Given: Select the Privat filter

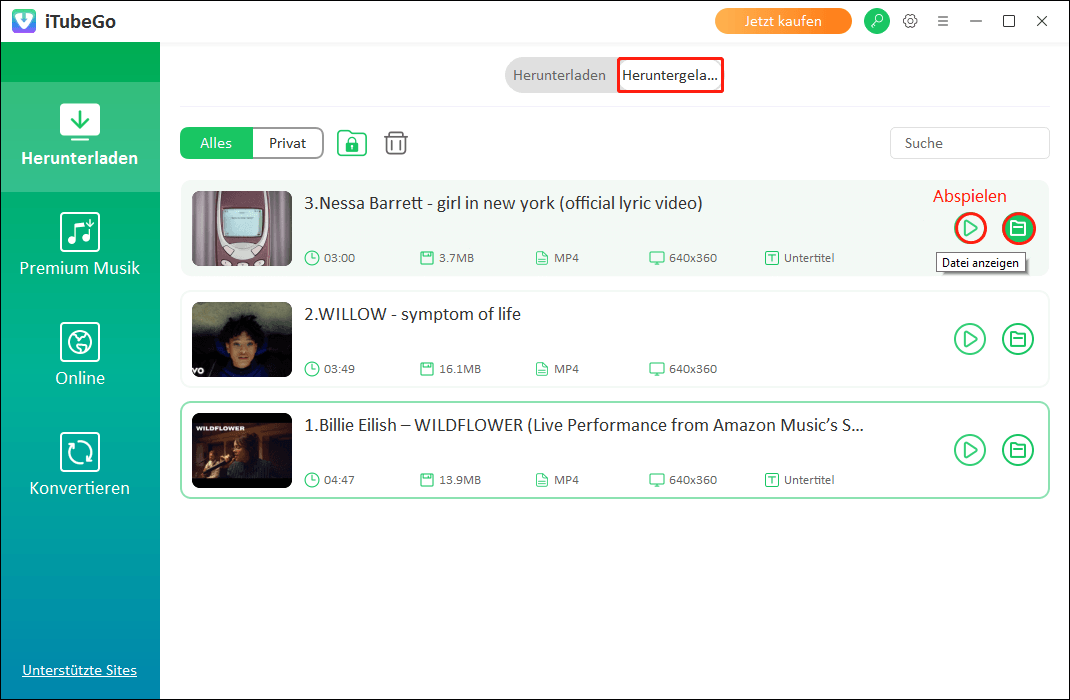Looking at the screenshot, I should (287, 143).
